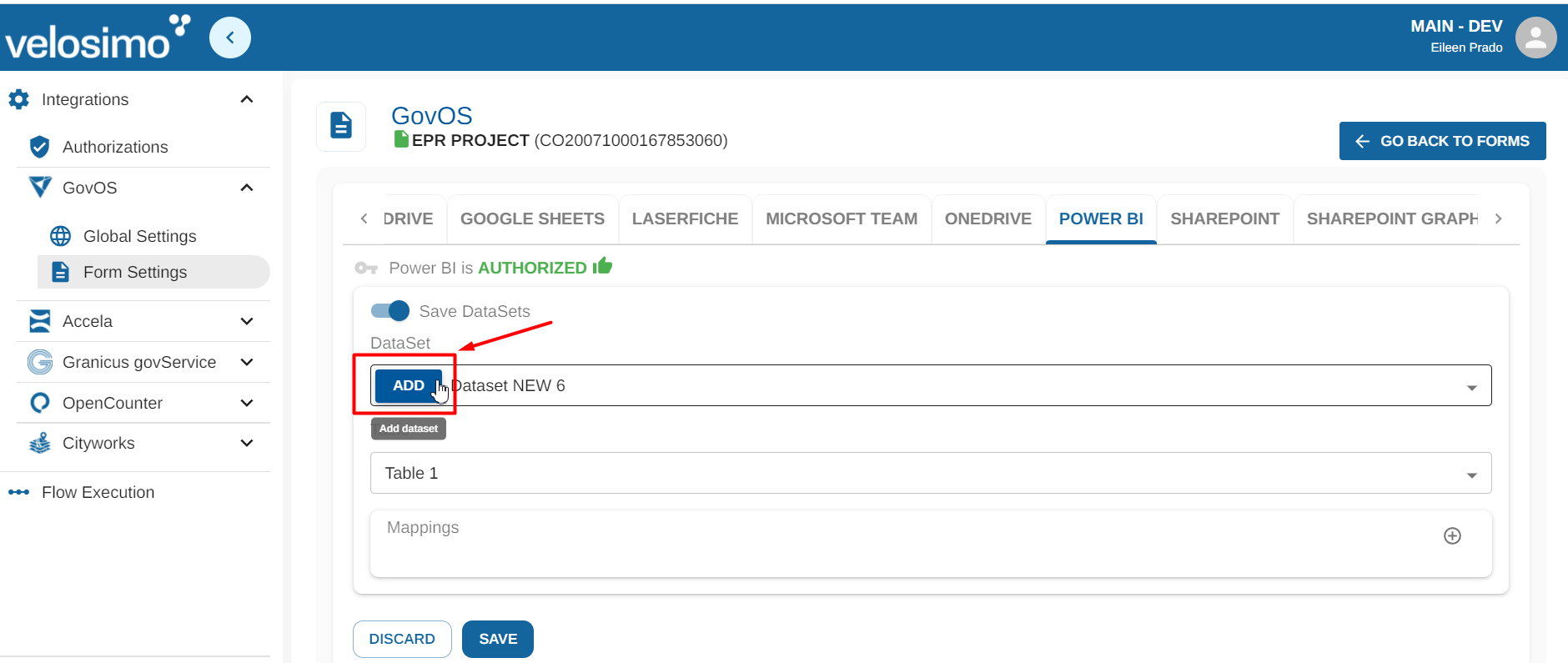The image size is (1568, 663).
Task: Click the Mappings panel field
Action: (x=931, y=544)
